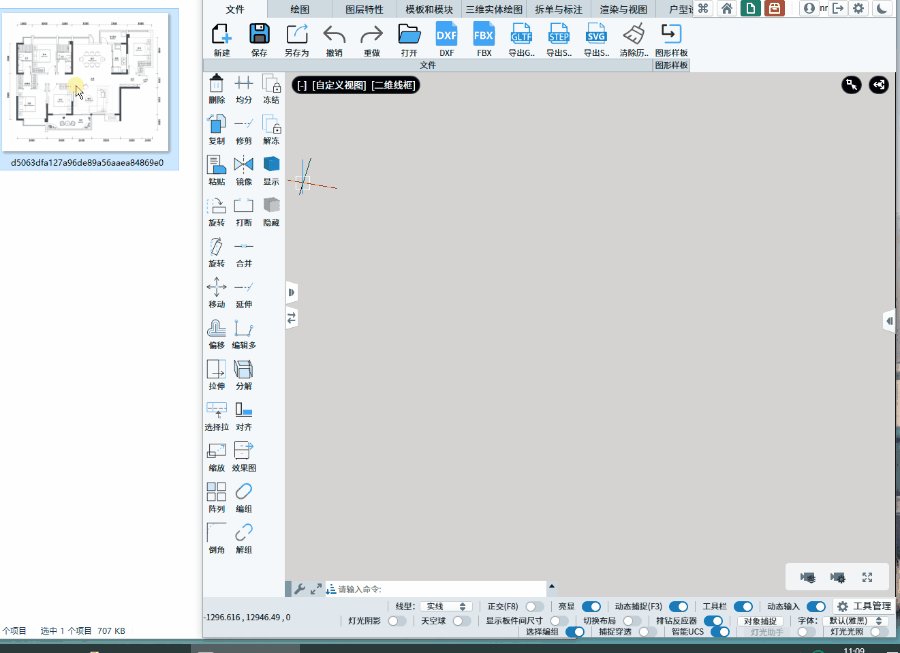This screenshot has height=653, width=900.
Task: Click the 编组 (Group) tool icon
Action: pyautogui.click(x=244, y=492)
